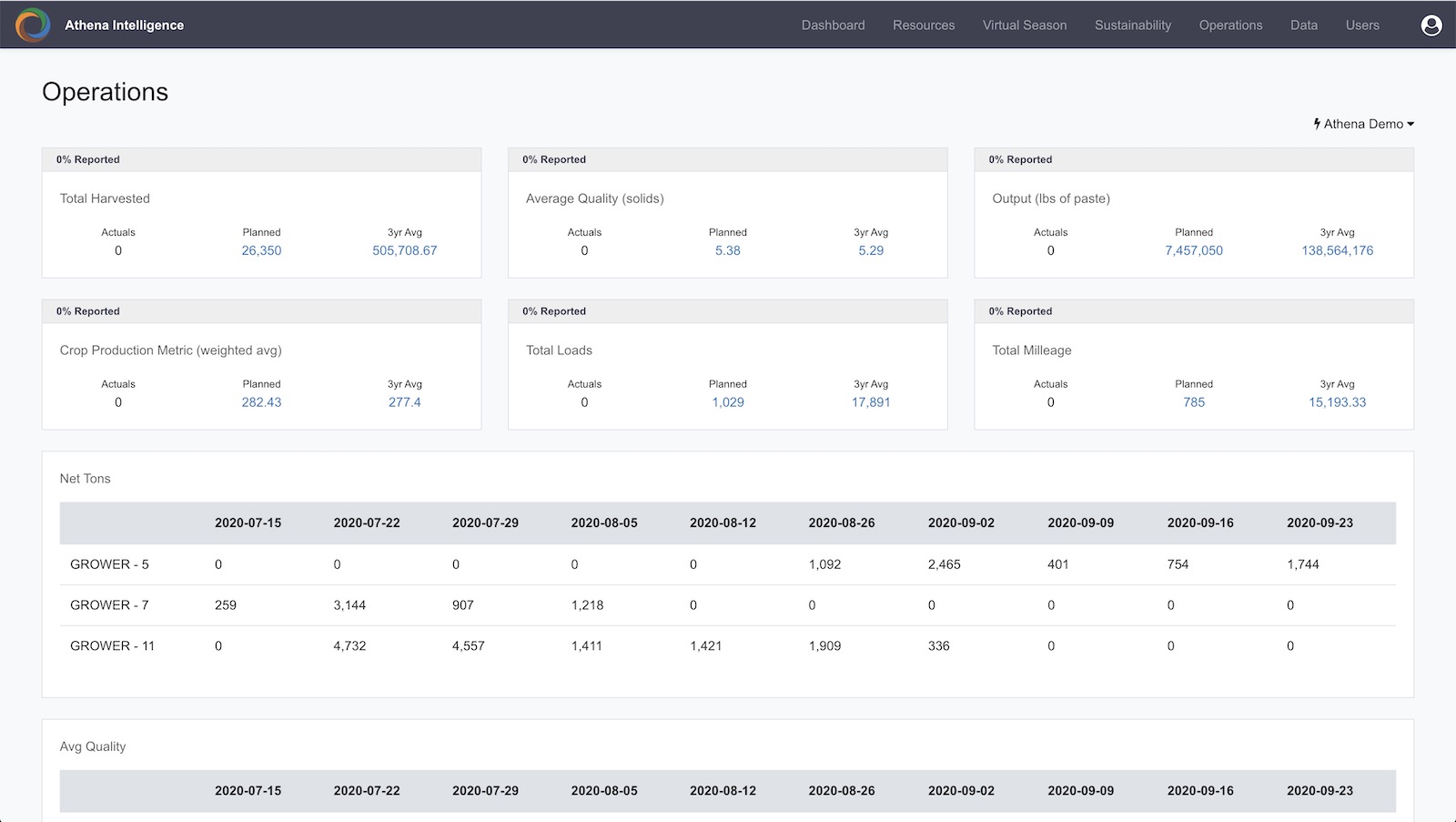The height and width of the screenshot is (822, 1456).
Task: Click Total Harvested planned value 26,350
Action: coord(261,250)
